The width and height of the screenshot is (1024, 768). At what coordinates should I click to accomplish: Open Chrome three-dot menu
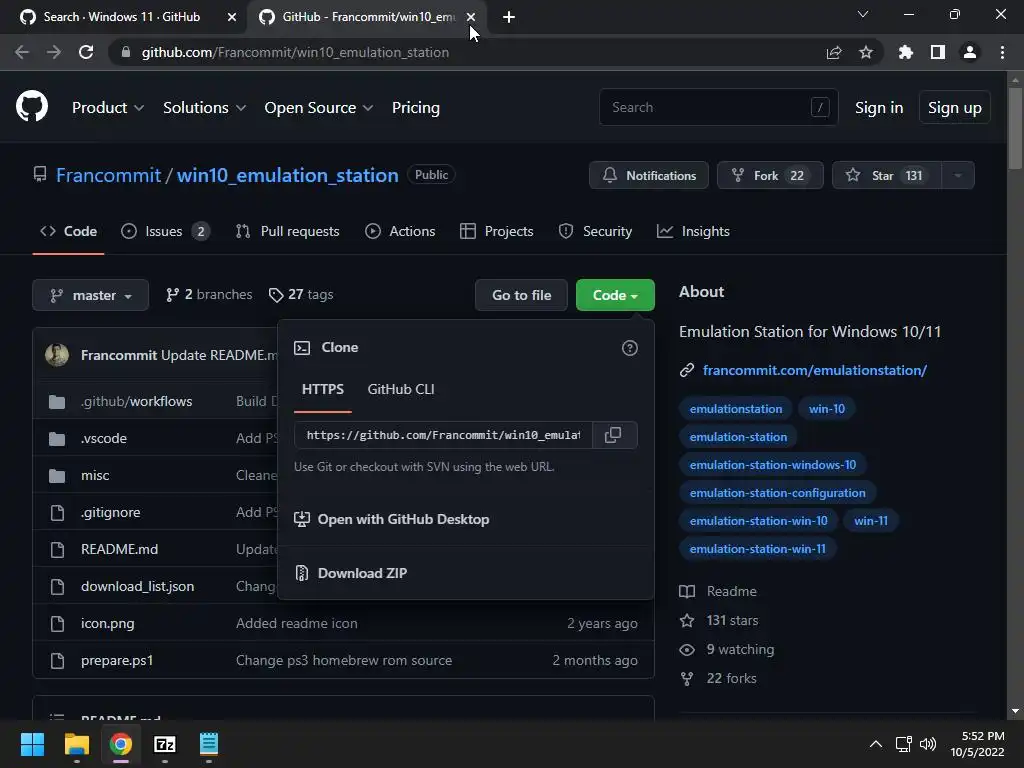pos(1002,52)
